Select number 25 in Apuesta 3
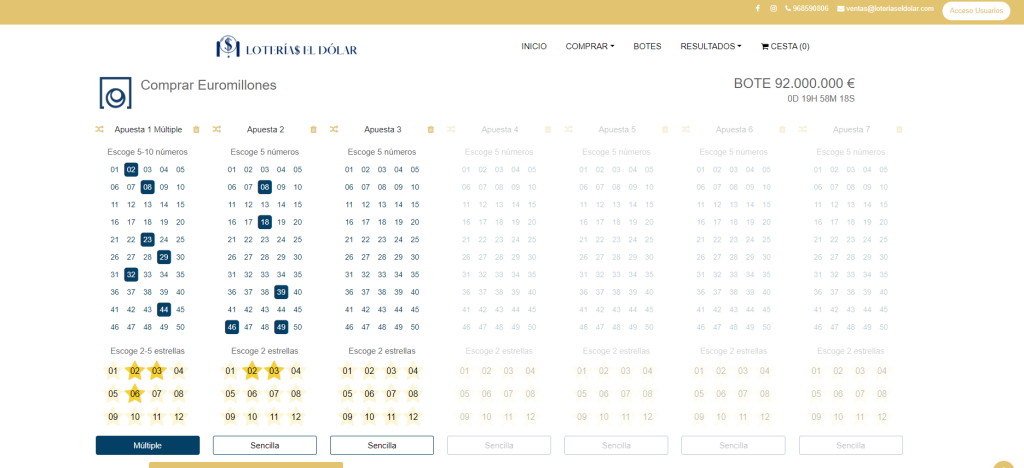The width and height of the screenshot is (1024, 468). tap(415, 240)
